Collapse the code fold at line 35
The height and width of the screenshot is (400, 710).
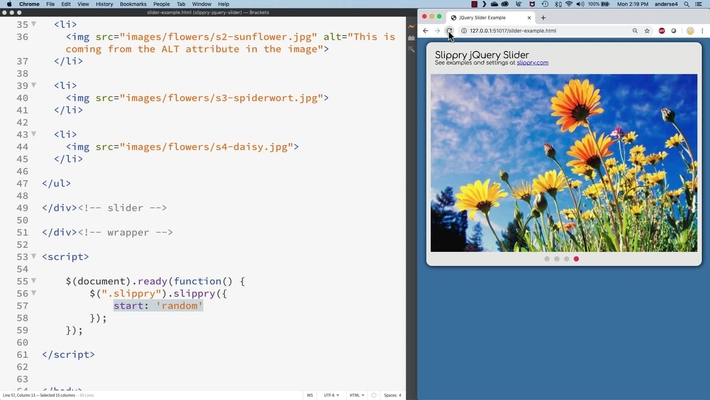(34, 24)
